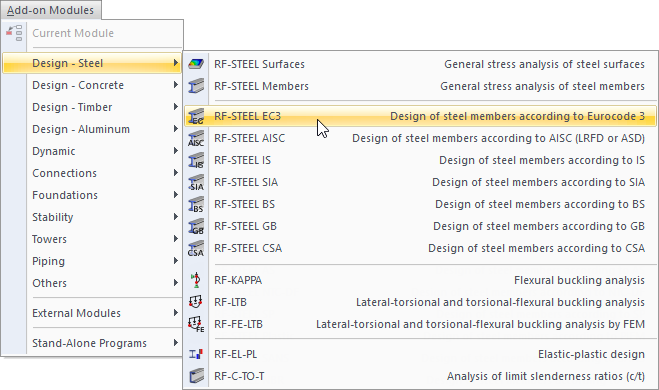Click the RF-LTB module icon
The width and height of the screenshot is (659, 390).
point(196,302)
